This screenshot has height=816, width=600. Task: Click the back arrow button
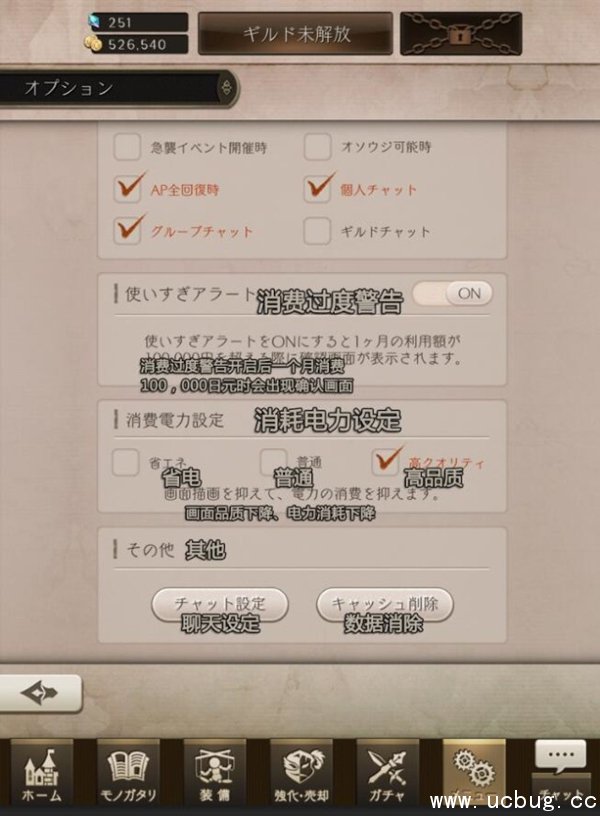click(x=41, y=693)
